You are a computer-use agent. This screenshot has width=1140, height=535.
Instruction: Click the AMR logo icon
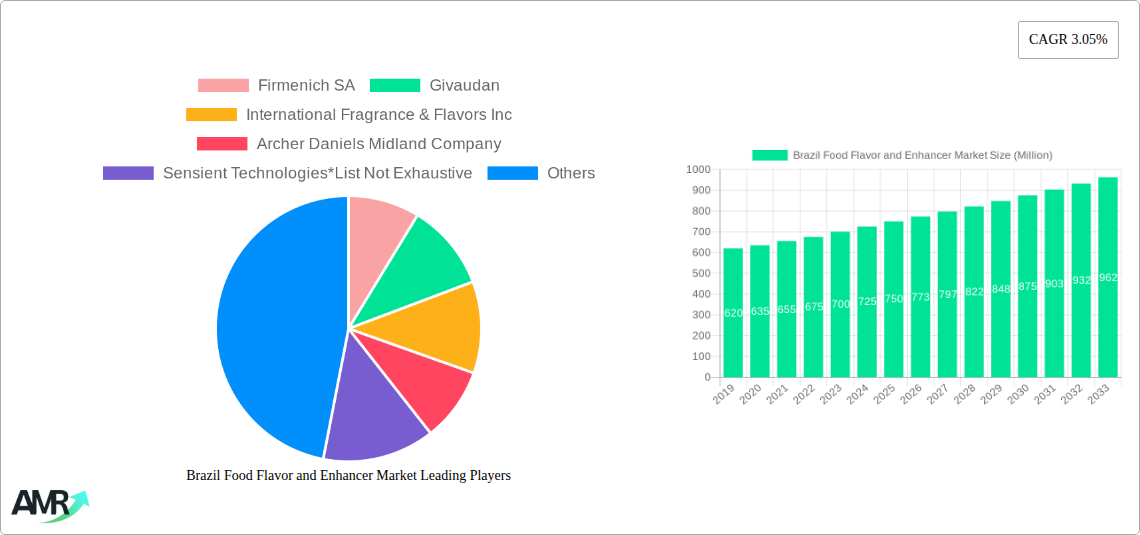click(49, 505)
